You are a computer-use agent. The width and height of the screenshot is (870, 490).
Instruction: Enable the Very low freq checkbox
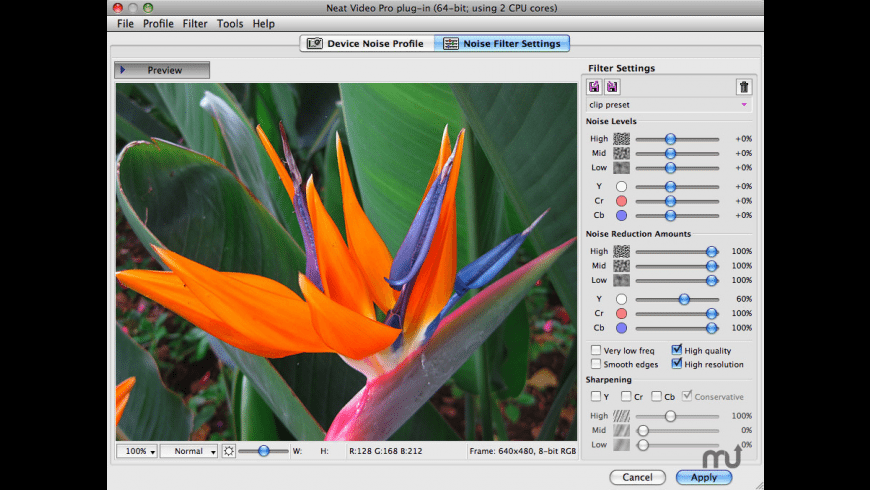click(596, 350)
